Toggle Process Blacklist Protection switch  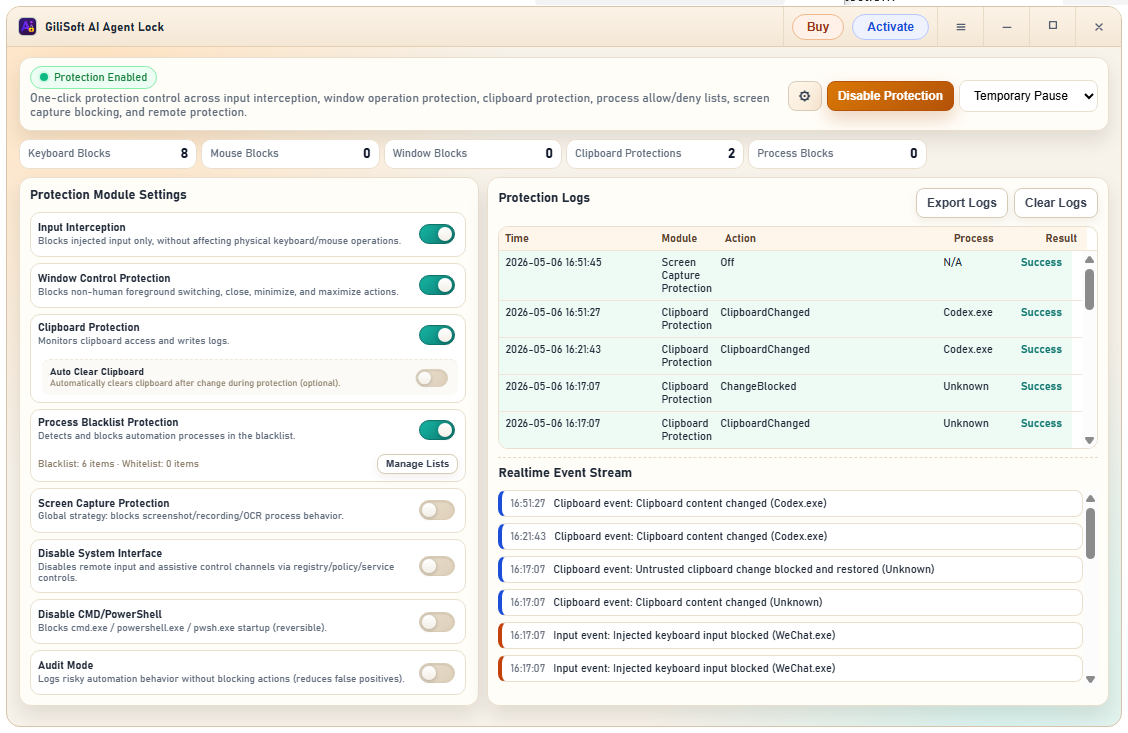pyautogui.click(x=437, y=429)
